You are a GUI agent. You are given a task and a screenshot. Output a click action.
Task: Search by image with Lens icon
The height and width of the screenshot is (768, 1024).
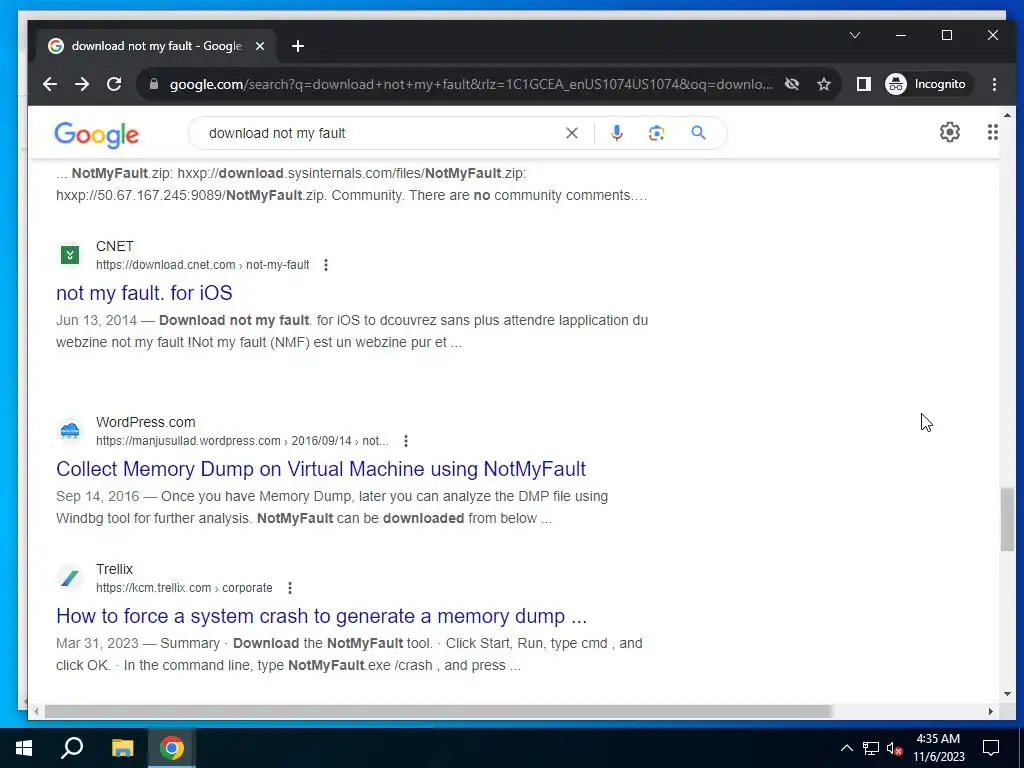(656, 133)
